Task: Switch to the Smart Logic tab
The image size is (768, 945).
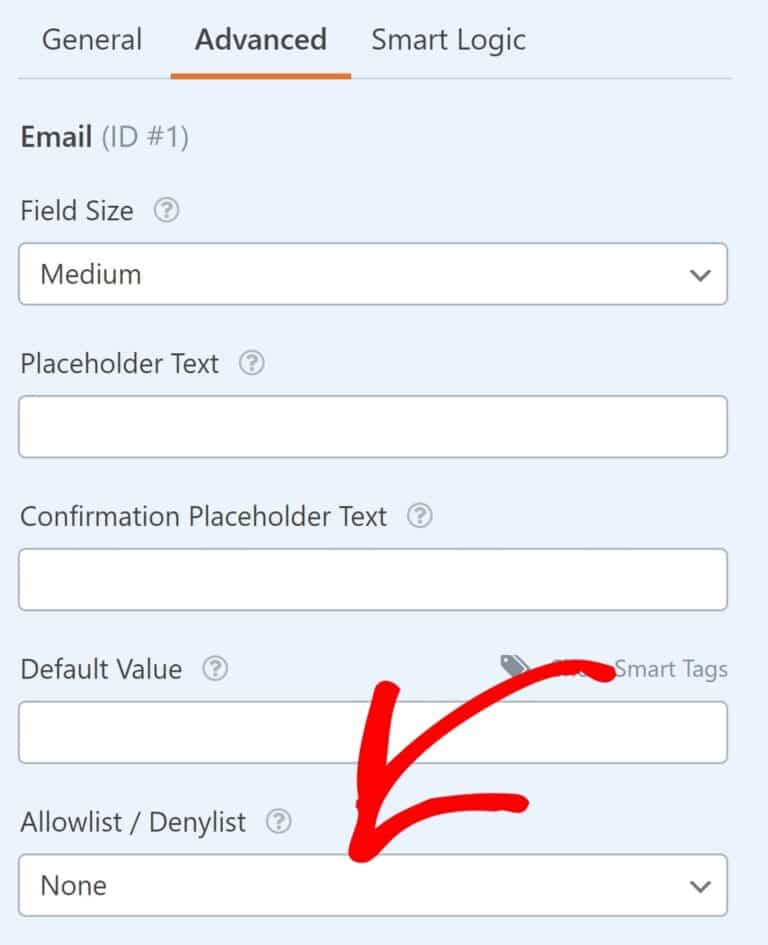Action: click(x=448, y=40)
